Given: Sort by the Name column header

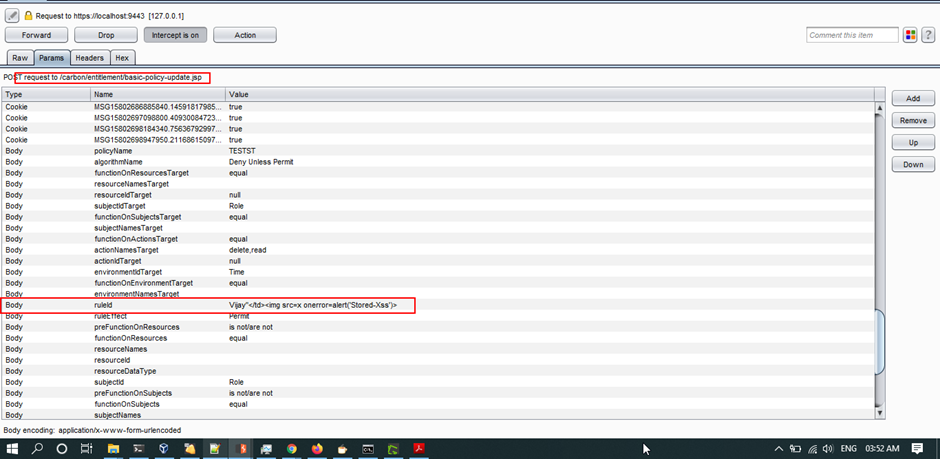Looking at the screenshot, I should (158, 95).
